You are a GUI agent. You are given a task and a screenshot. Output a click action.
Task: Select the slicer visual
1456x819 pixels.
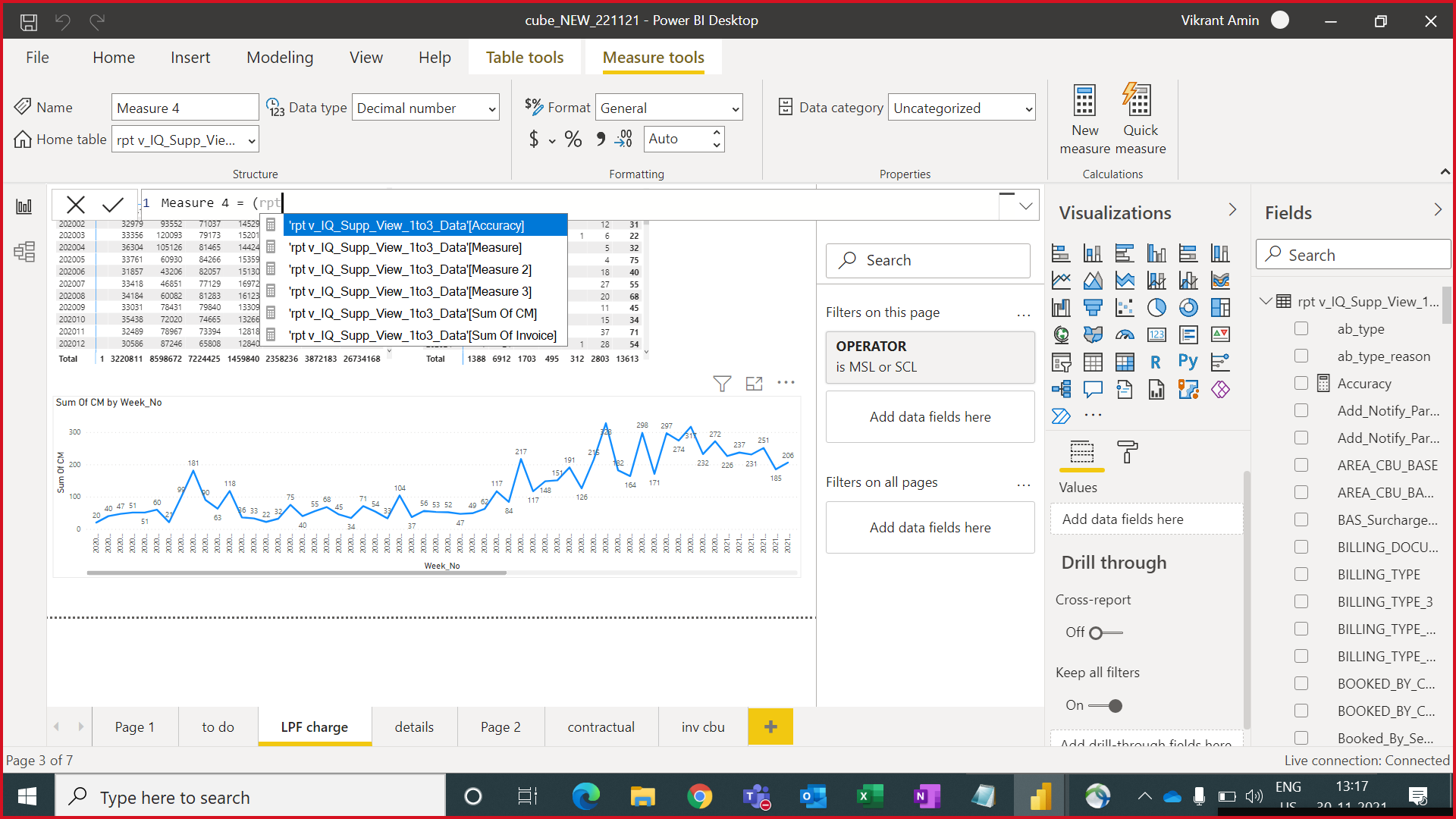(x=1061, y=362)
